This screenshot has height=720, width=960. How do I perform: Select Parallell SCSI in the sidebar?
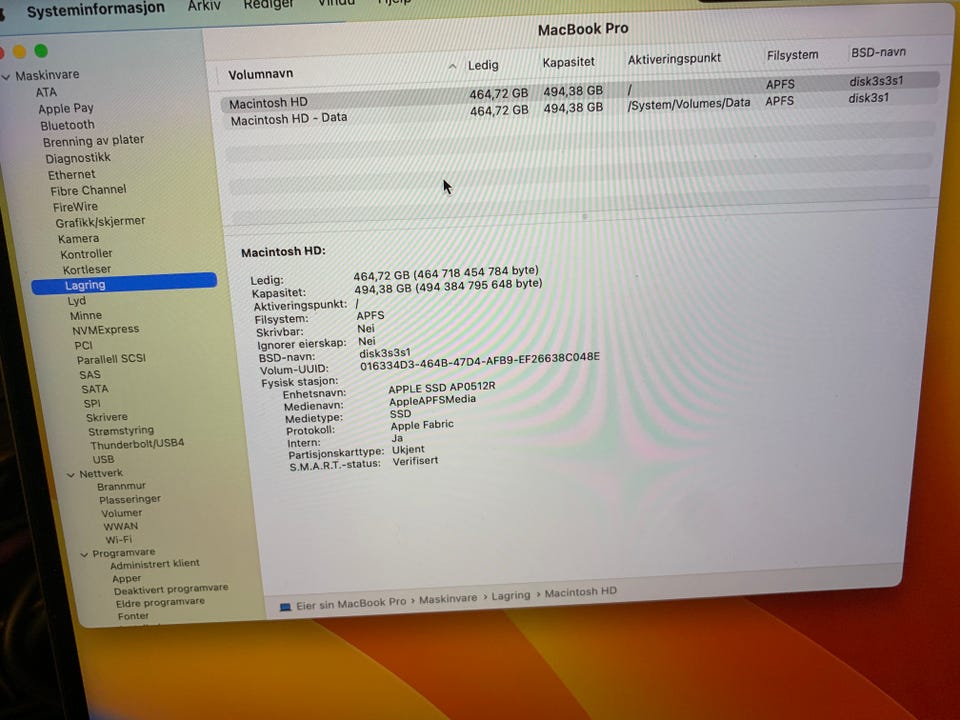pyautogui.click(x=111, y=359)
